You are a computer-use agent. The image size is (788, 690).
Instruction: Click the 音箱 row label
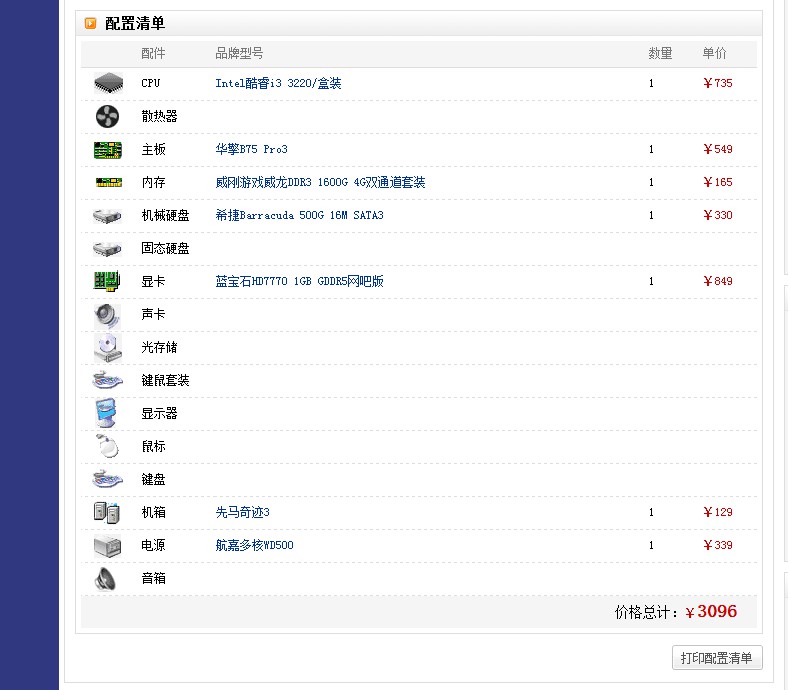pyautogui.click(x=153, y=578)
